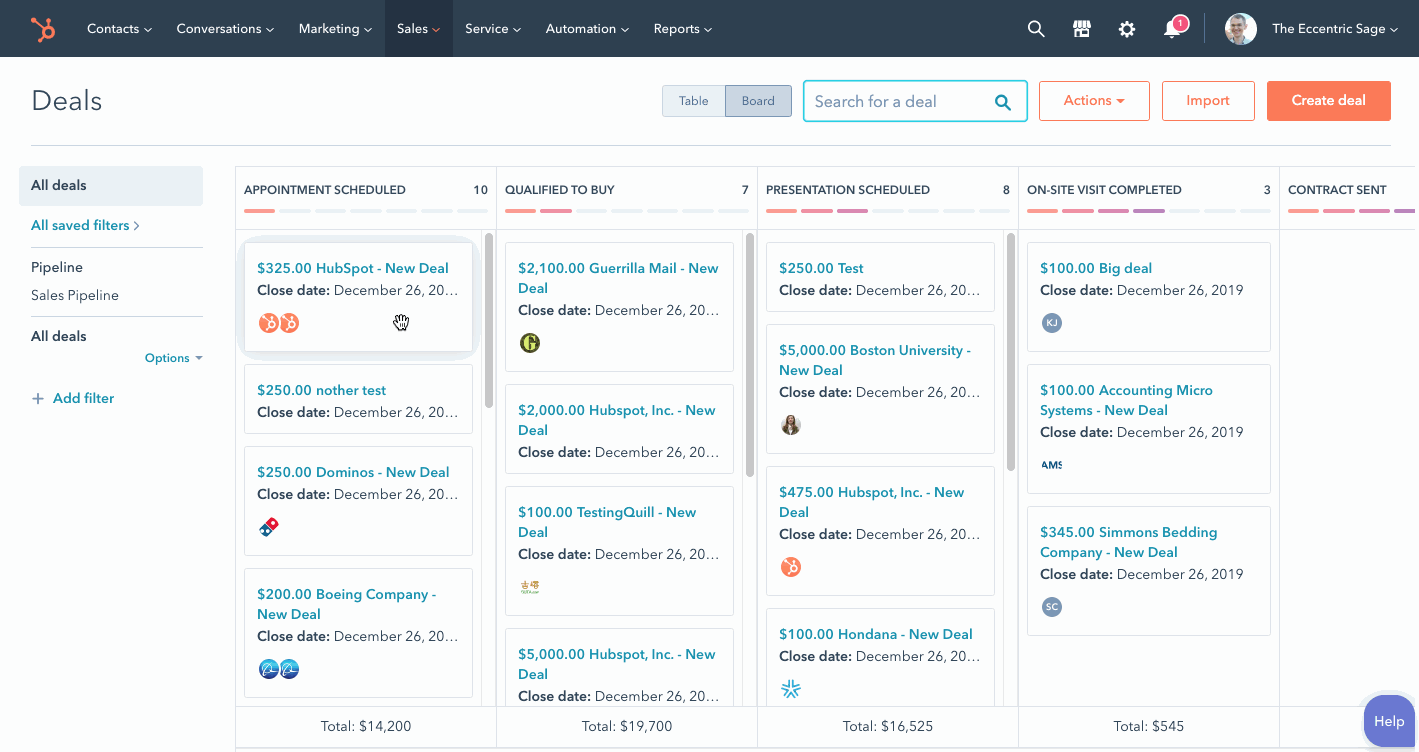Open the Settings gear icon
Viewport: 1419px width, 752px height.
[x=1127, y=29]
